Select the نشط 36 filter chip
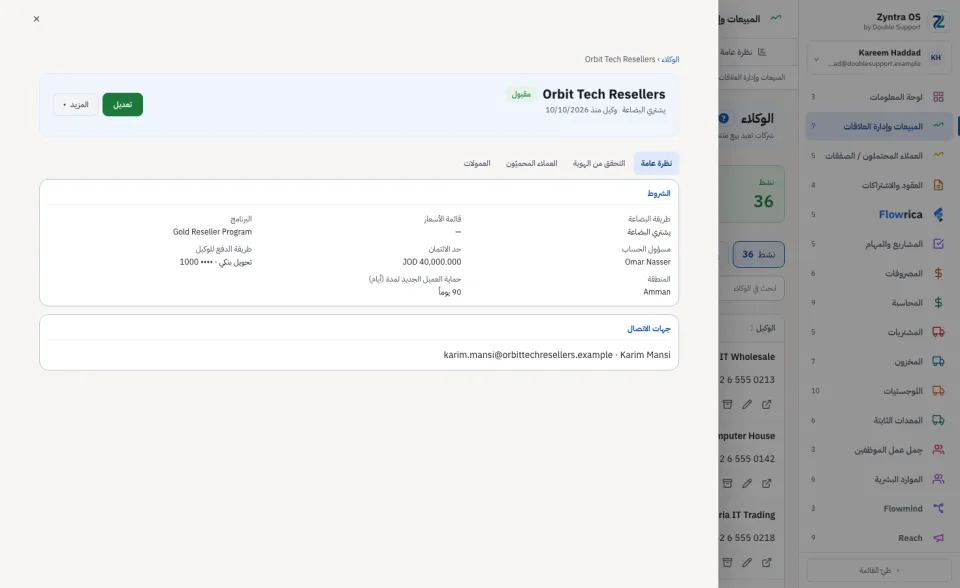This screenshot has height=588, width=960. [759, 254]
